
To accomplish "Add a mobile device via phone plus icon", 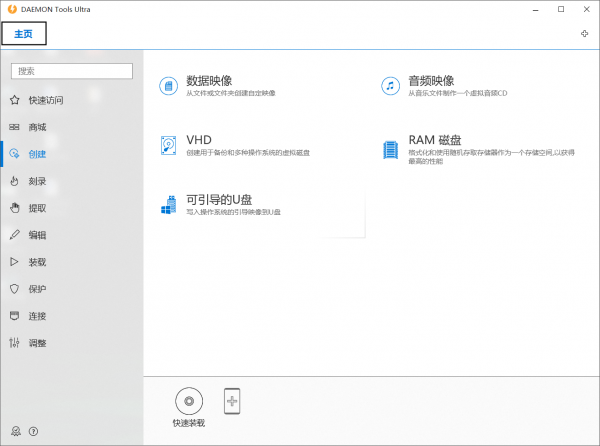I will click(x=232, y=401).
